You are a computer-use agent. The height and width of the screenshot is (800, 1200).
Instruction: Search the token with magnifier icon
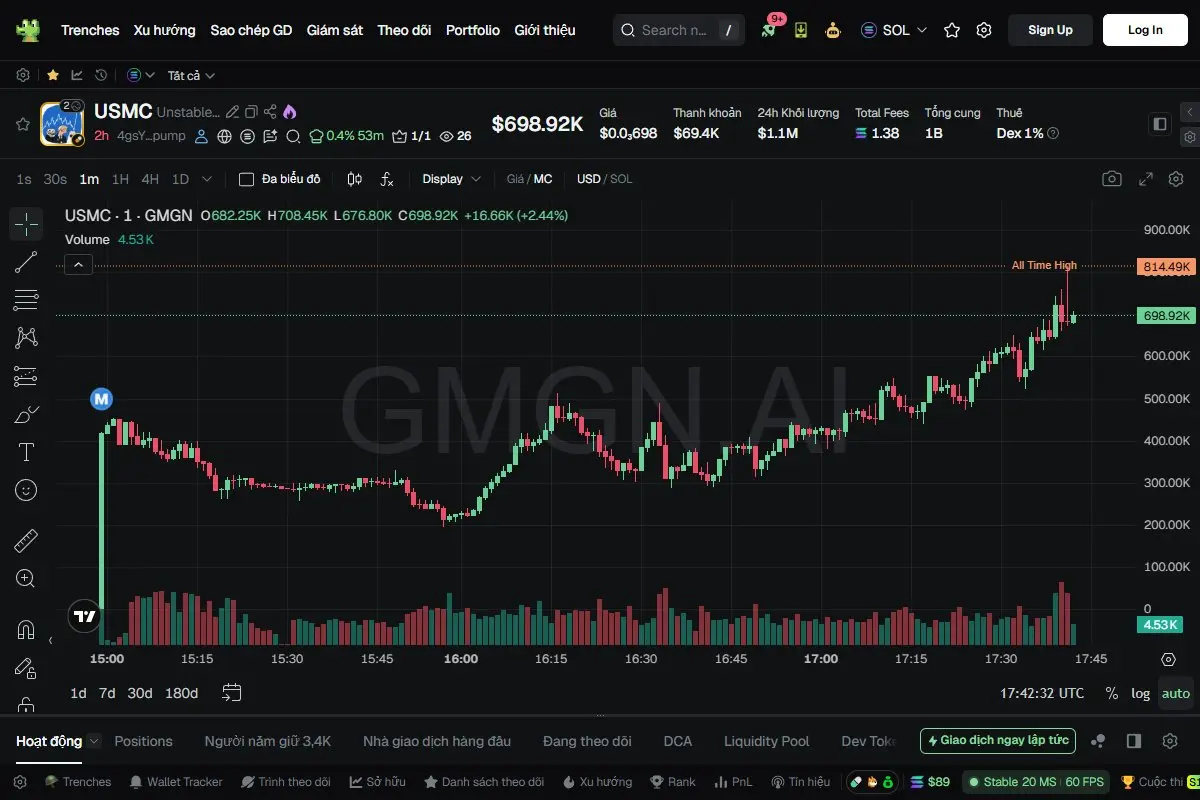coord(293,136)
